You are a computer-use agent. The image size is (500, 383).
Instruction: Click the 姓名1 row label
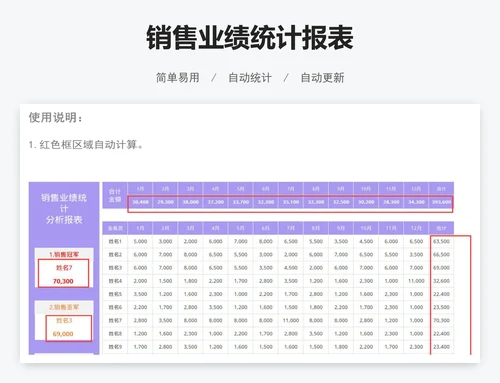click(115, 241)
